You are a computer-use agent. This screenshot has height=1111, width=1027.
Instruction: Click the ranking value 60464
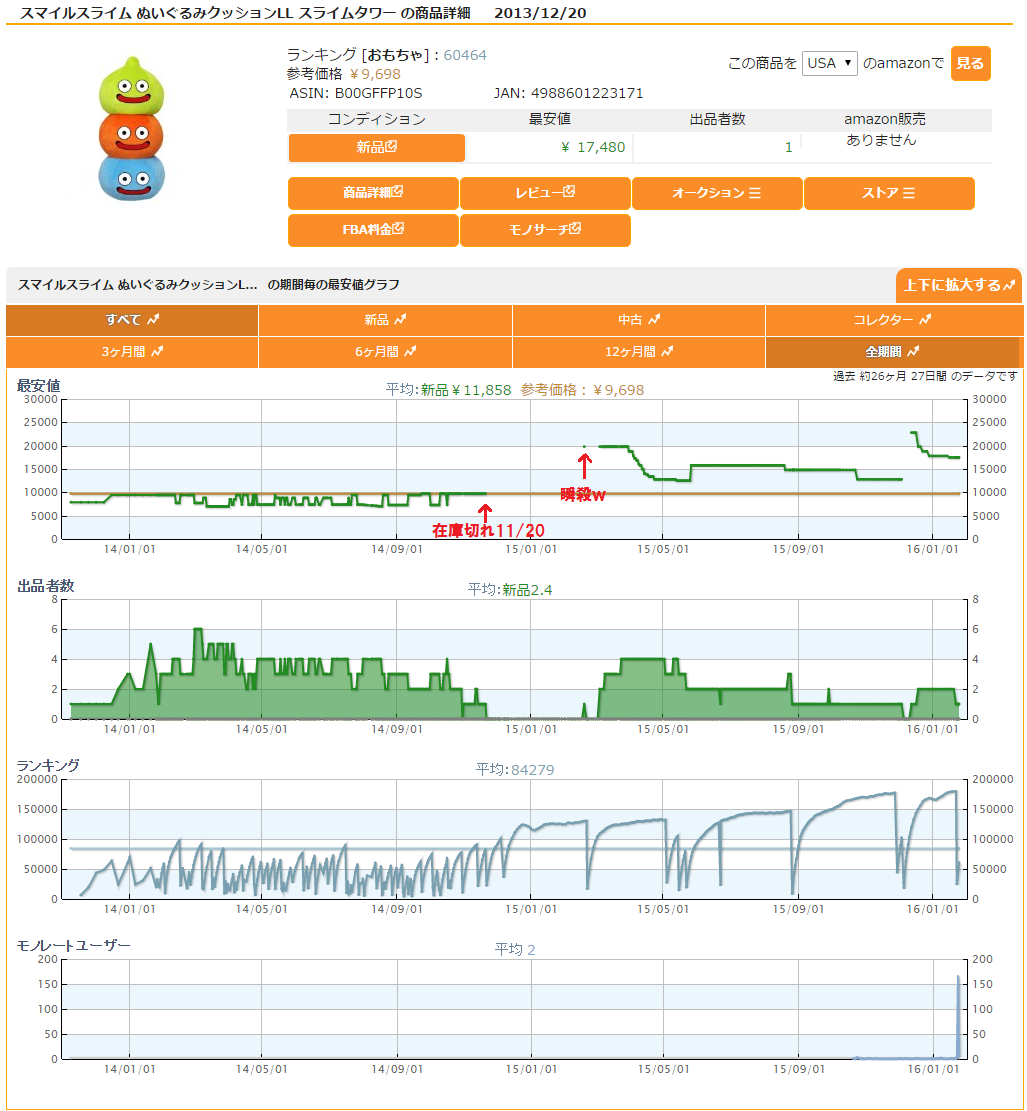tap(465, 55)
